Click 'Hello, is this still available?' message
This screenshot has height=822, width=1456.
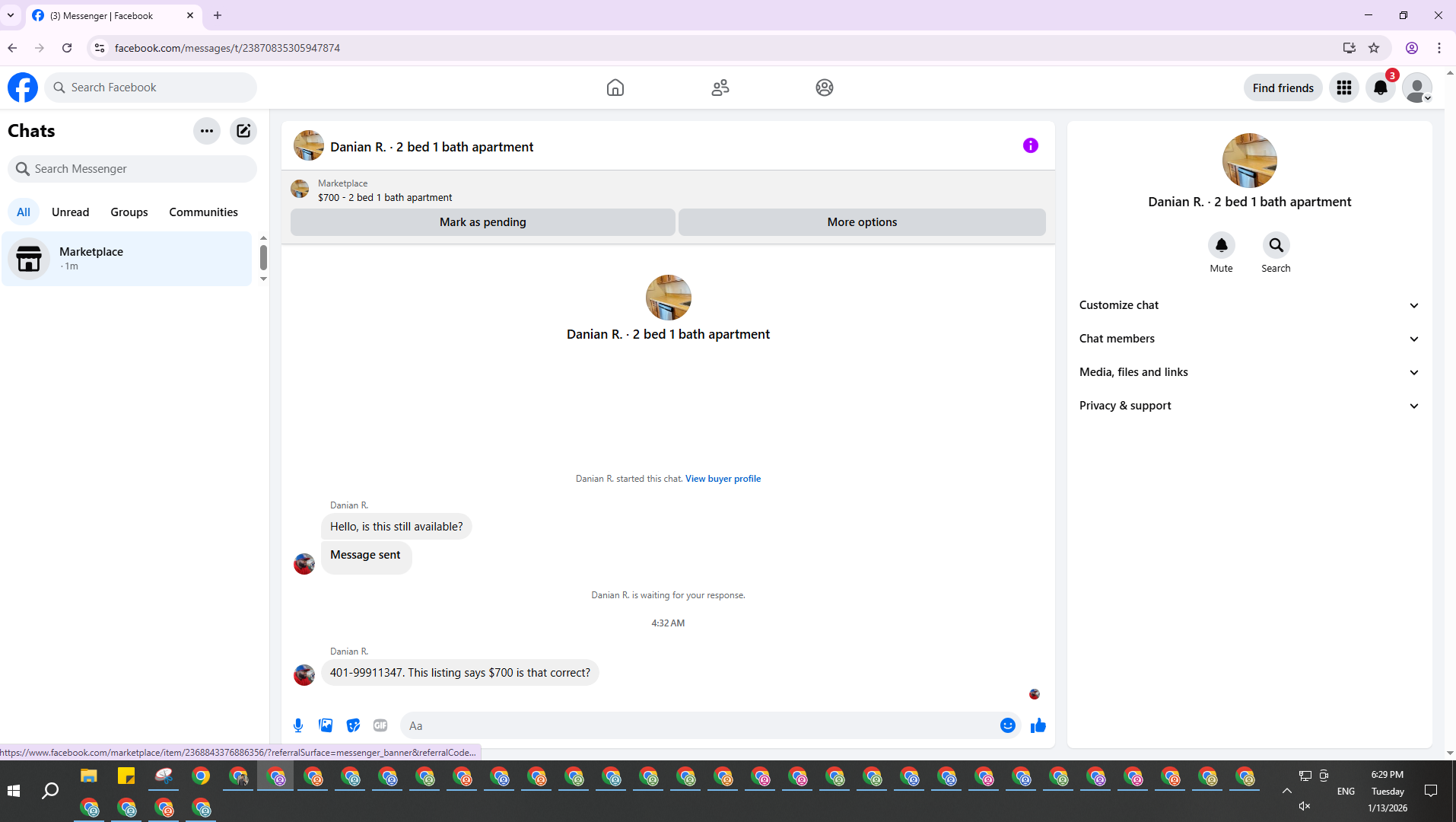pyautogui.click(x=396, y=527)
